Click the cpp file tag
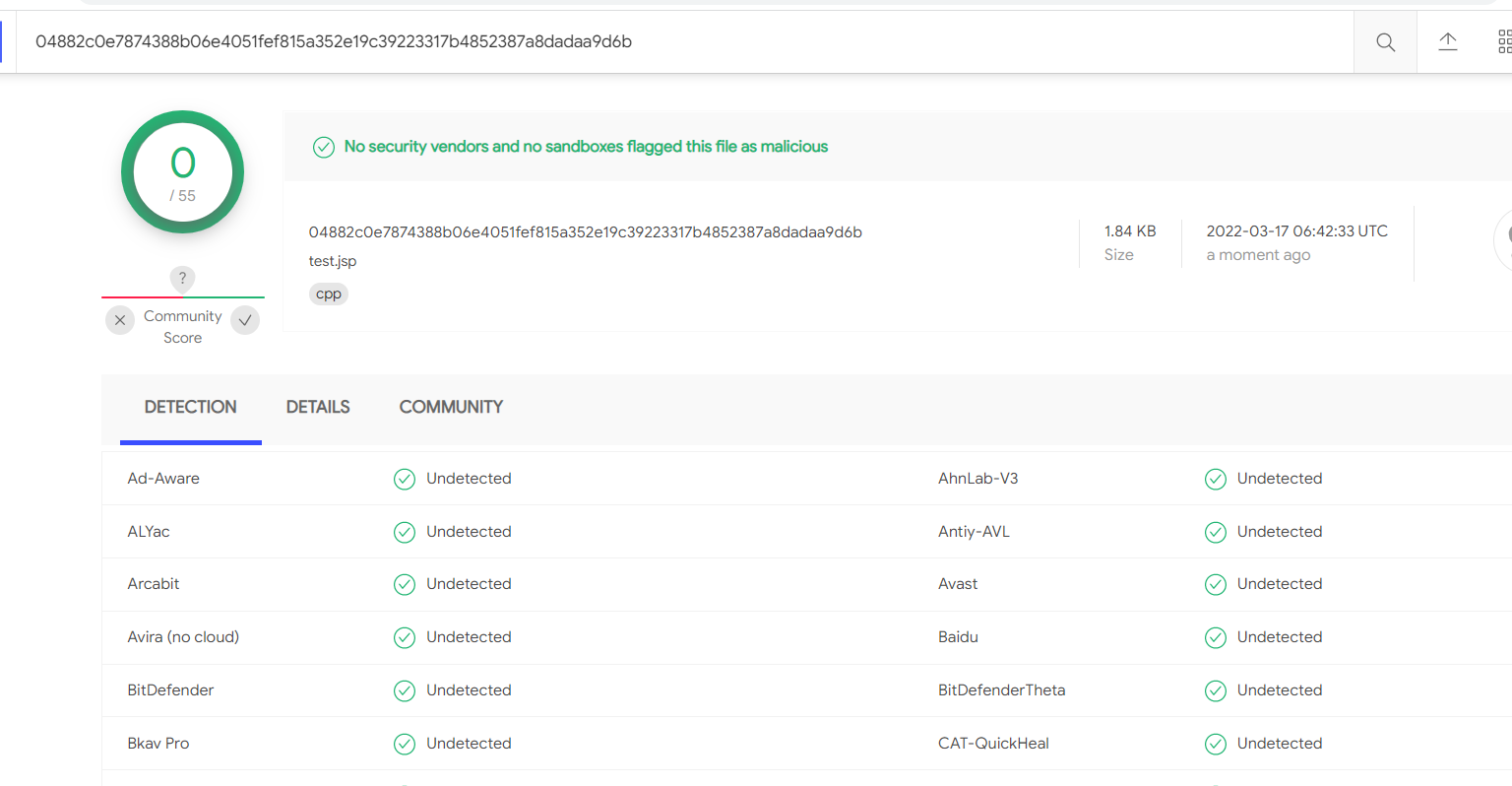1512x786 pixels. click(329, 294)
